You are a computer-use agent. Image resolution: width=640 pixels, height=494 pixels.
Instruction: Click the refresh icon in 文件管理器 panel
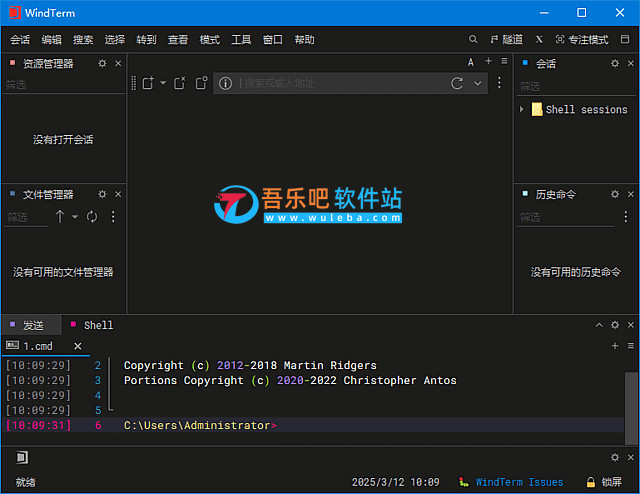point(91,217)
